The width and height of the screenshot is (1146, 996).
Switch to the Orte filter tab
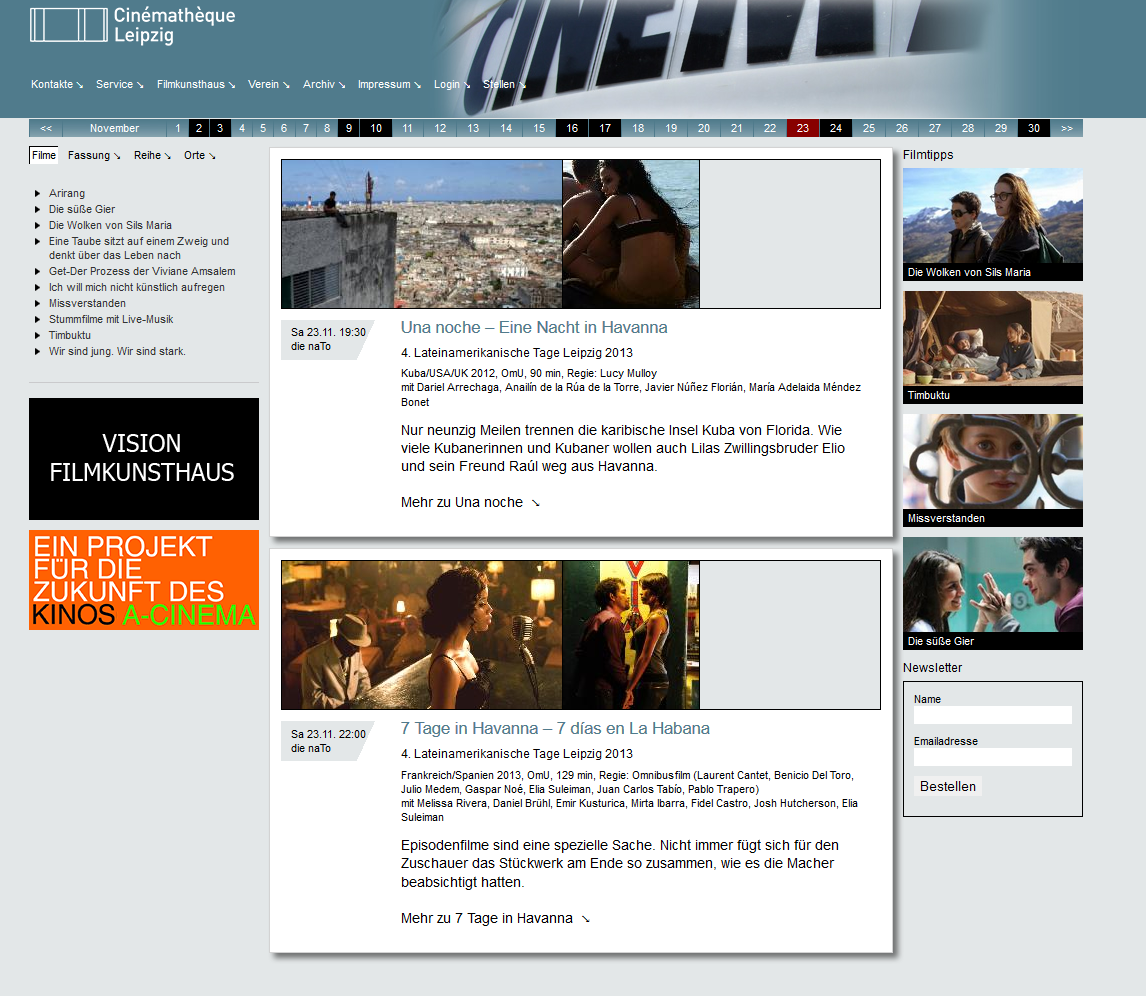[199, 156]
